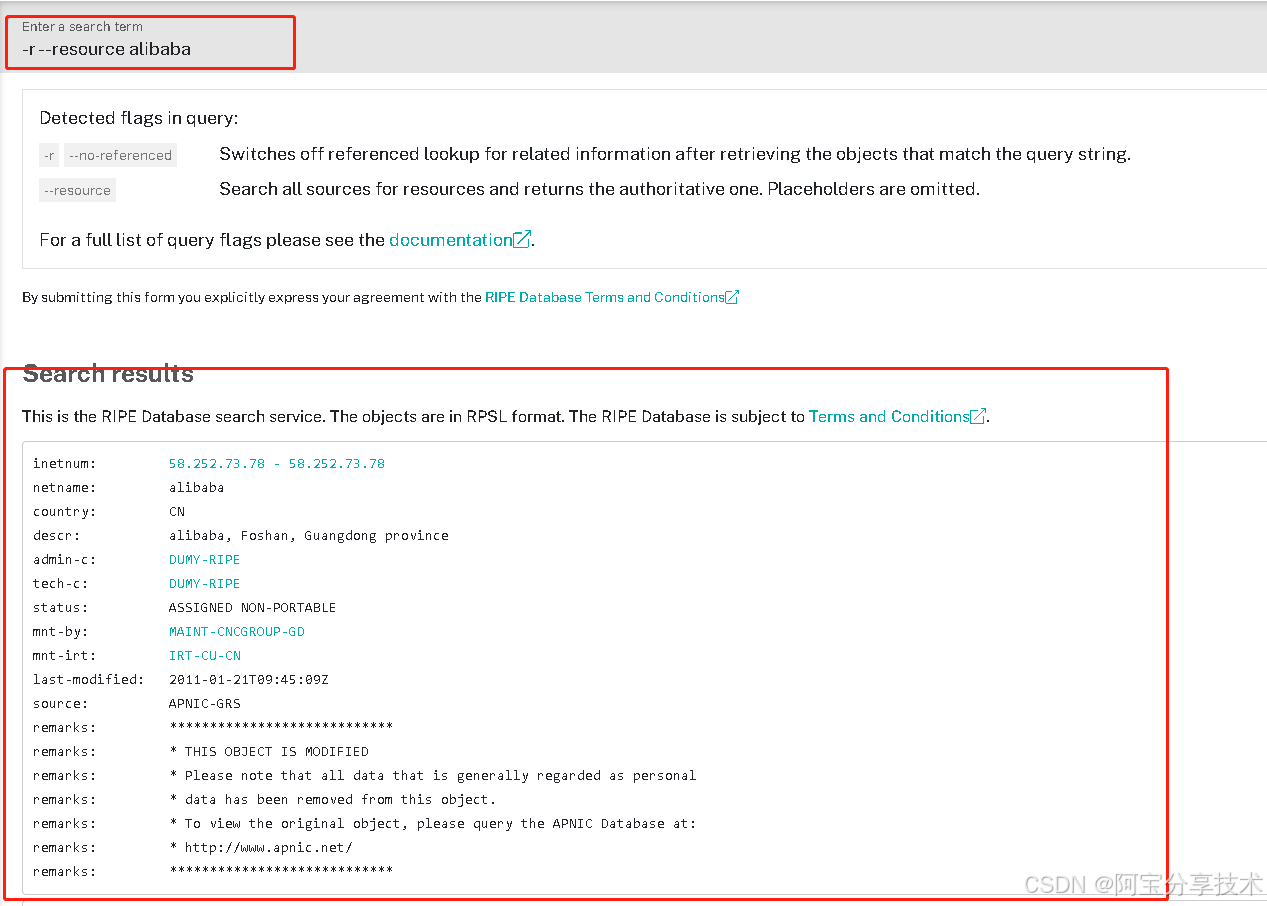Click source value APNIC-GRS

point(205,704)
